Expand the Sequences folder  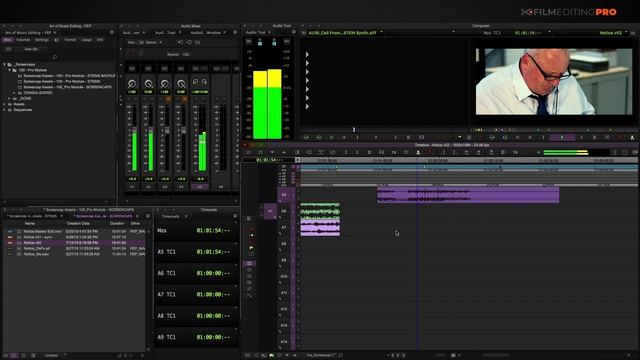click(x=5, y=110)
